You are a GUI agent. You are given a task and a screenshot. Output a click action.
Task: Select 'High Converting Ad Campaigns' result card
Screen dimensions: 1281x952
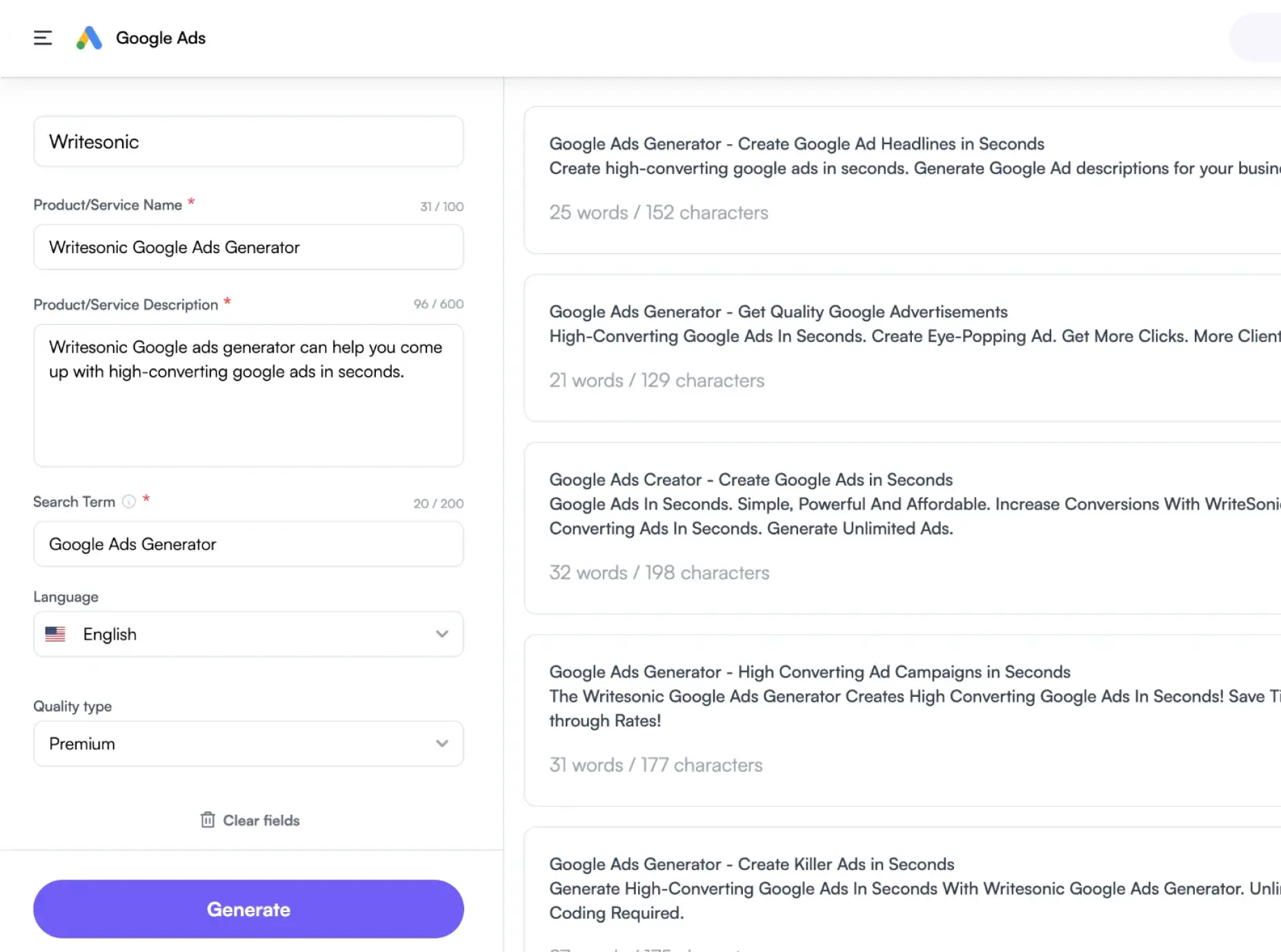click(x=897, y=720)
